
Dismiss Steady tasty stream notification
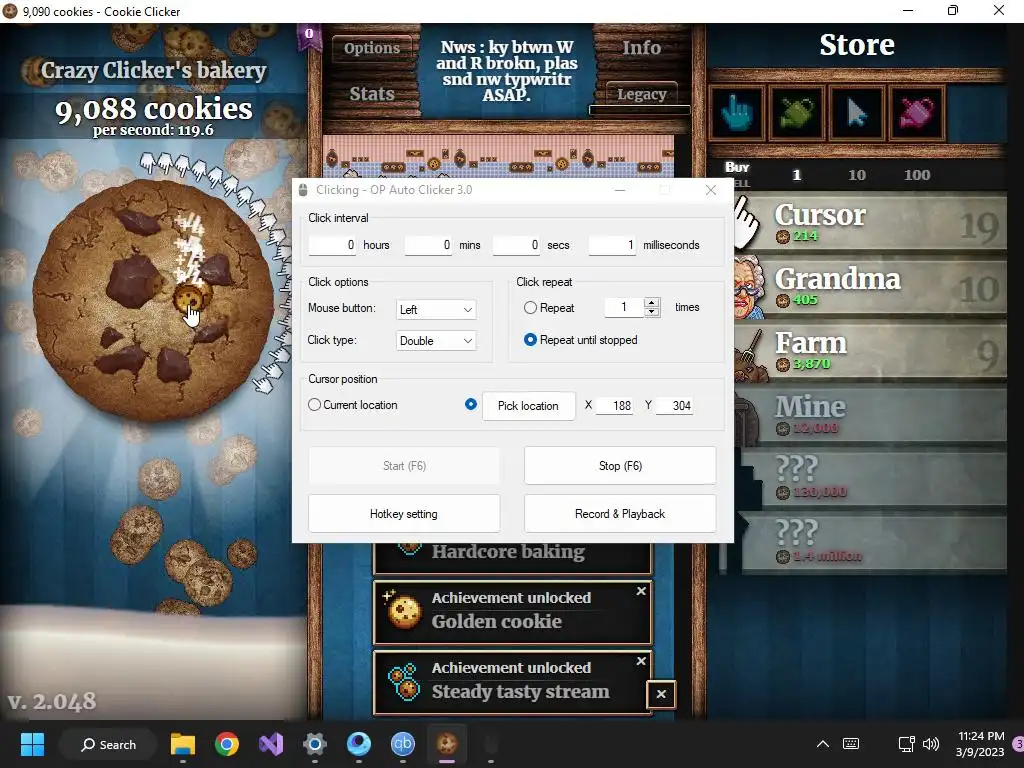[641, 662]
